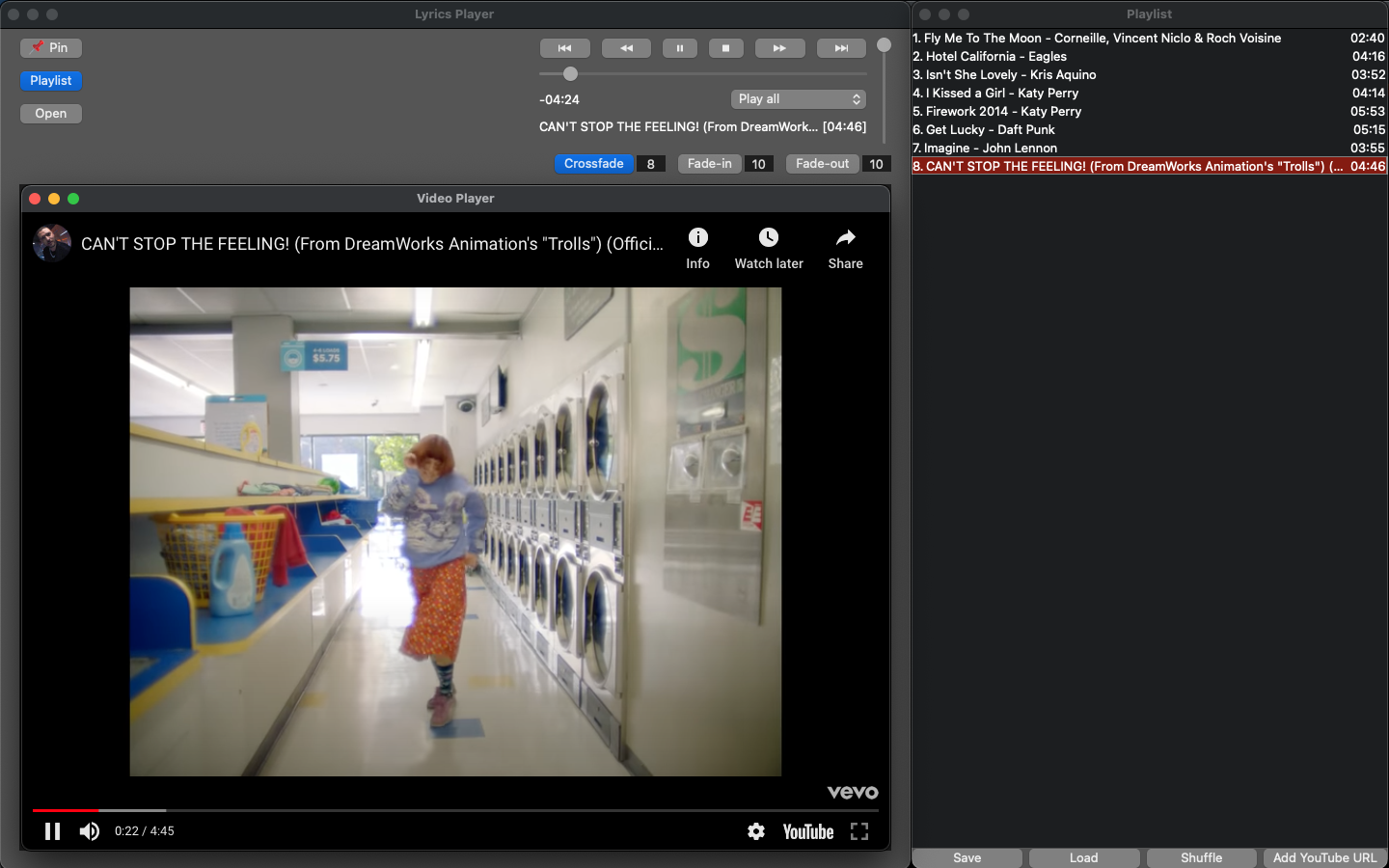The height and width of the screenshot is (868, 1389).
Task: Share the YouTube video
Action: coord(846,249)
